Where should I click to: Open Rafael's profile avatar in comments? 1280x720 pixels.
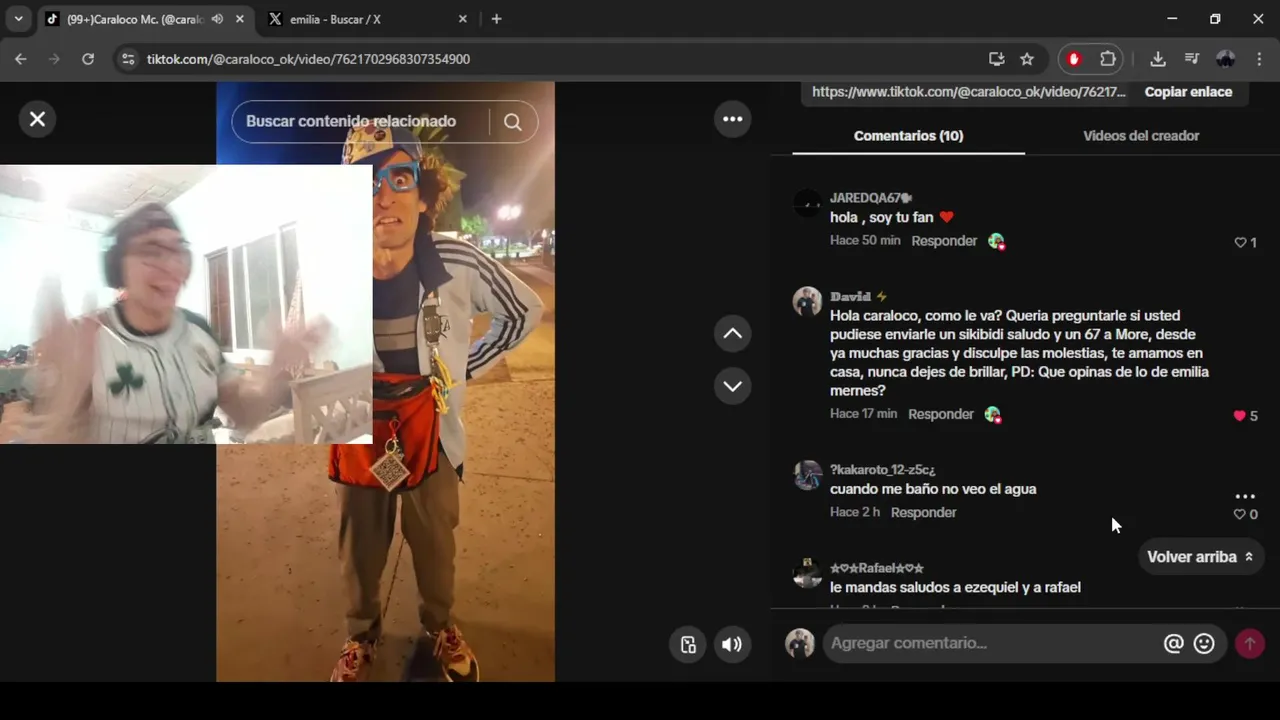[x=807, y=573]
